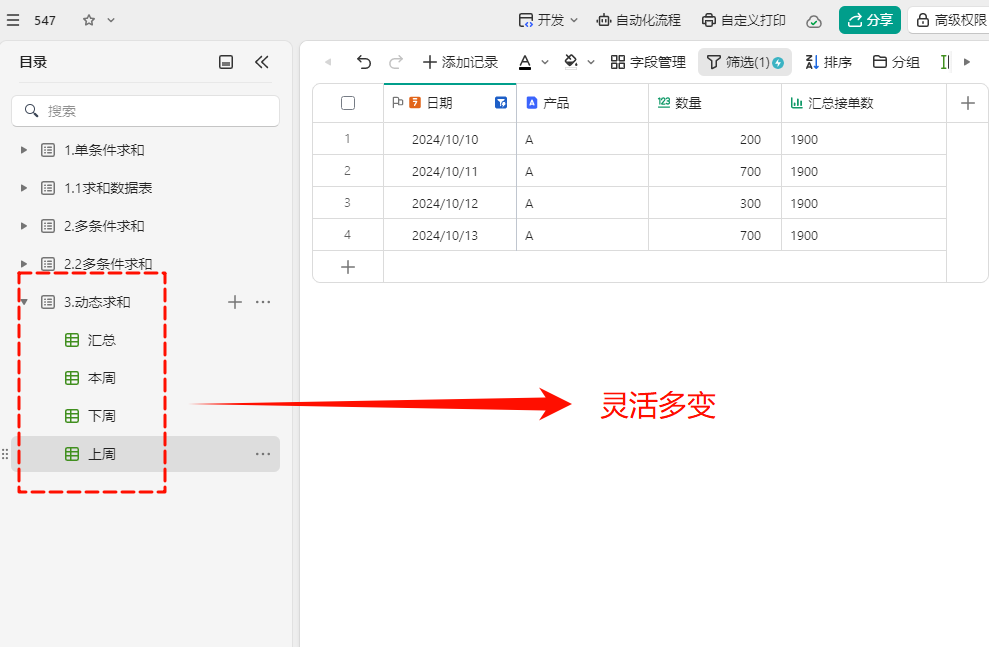Star this 547 app as favorite
This screenshot has width=989, height=647.
click(89, 20)
